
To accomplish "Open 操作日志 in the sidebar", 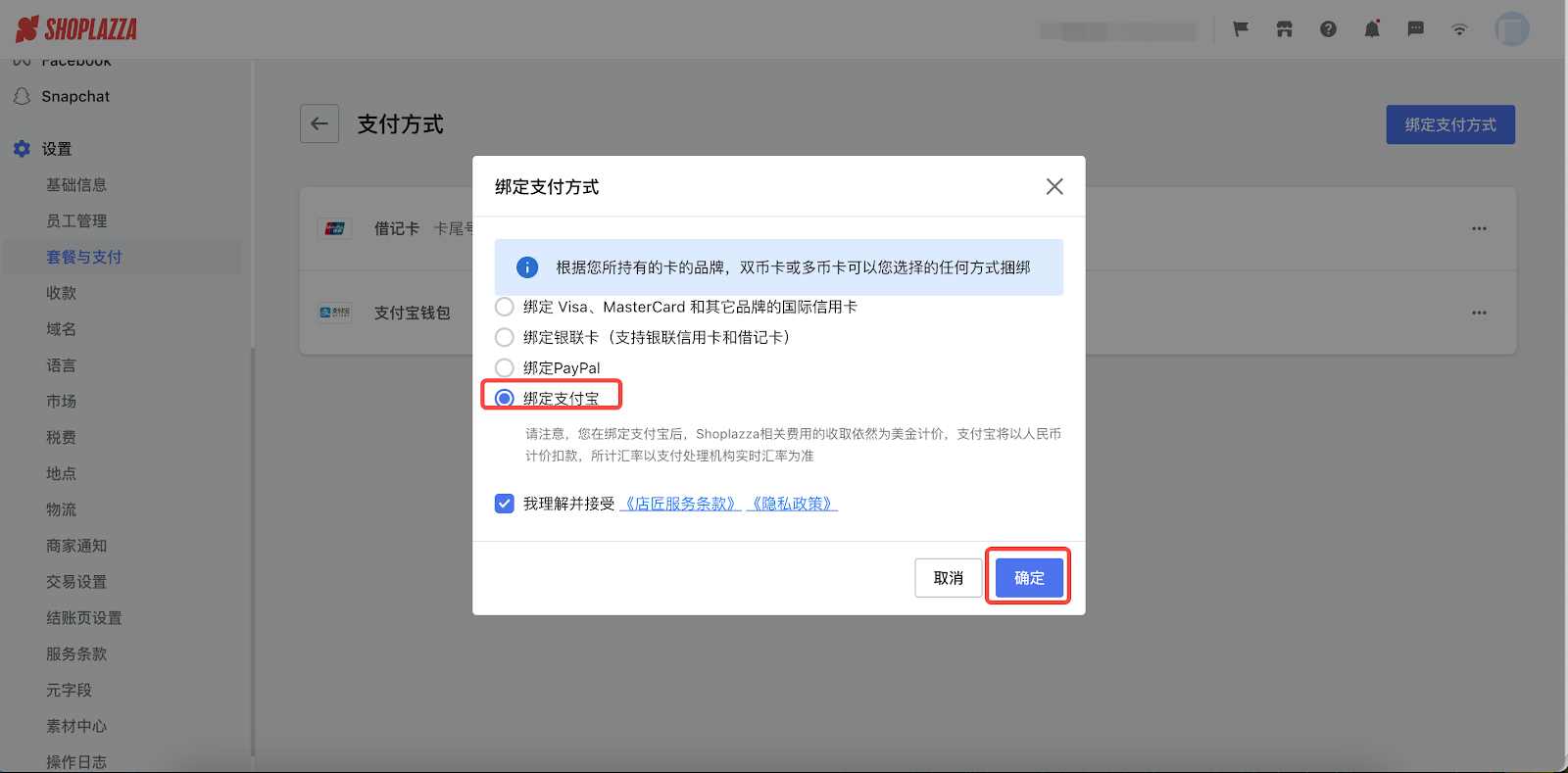I will [x=76, y=762].
